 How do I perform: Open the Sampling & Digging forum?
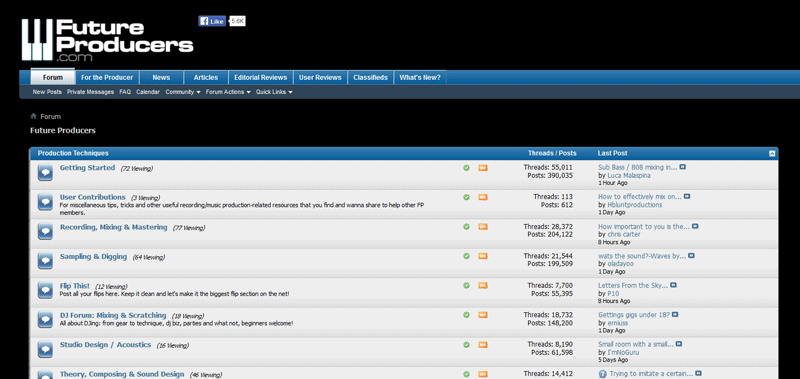click(x=93, y=257)
